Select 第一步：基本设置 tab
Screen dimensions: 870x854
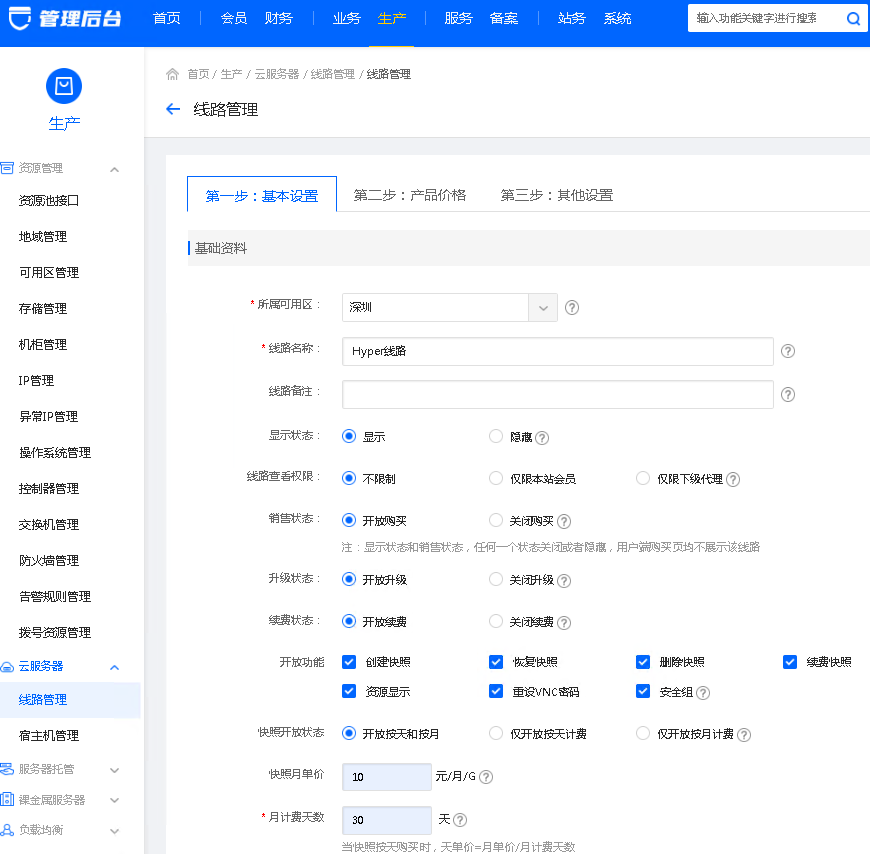[x=262, y=195]
